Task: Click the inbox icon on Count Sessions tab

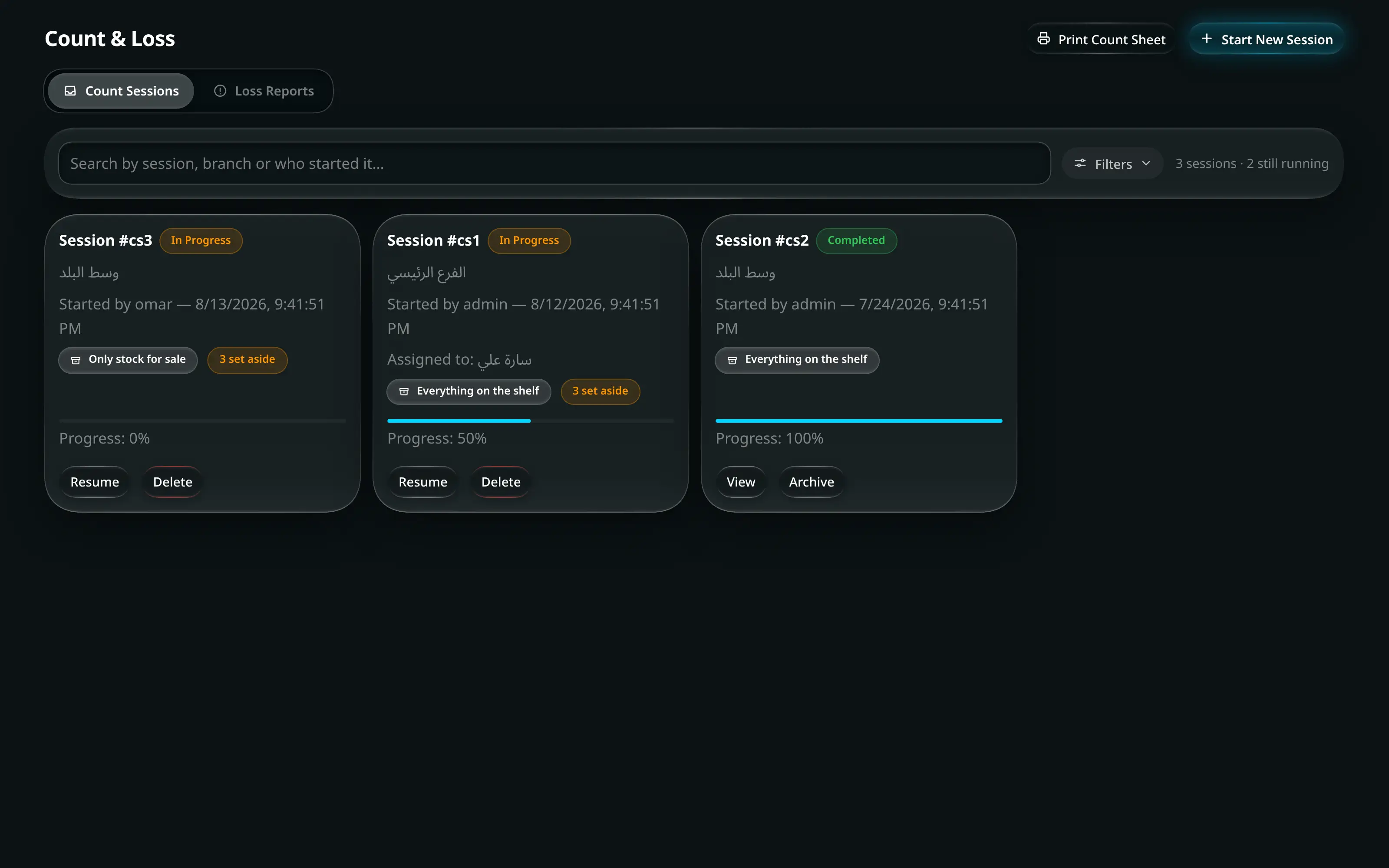Action: point(70,91)
